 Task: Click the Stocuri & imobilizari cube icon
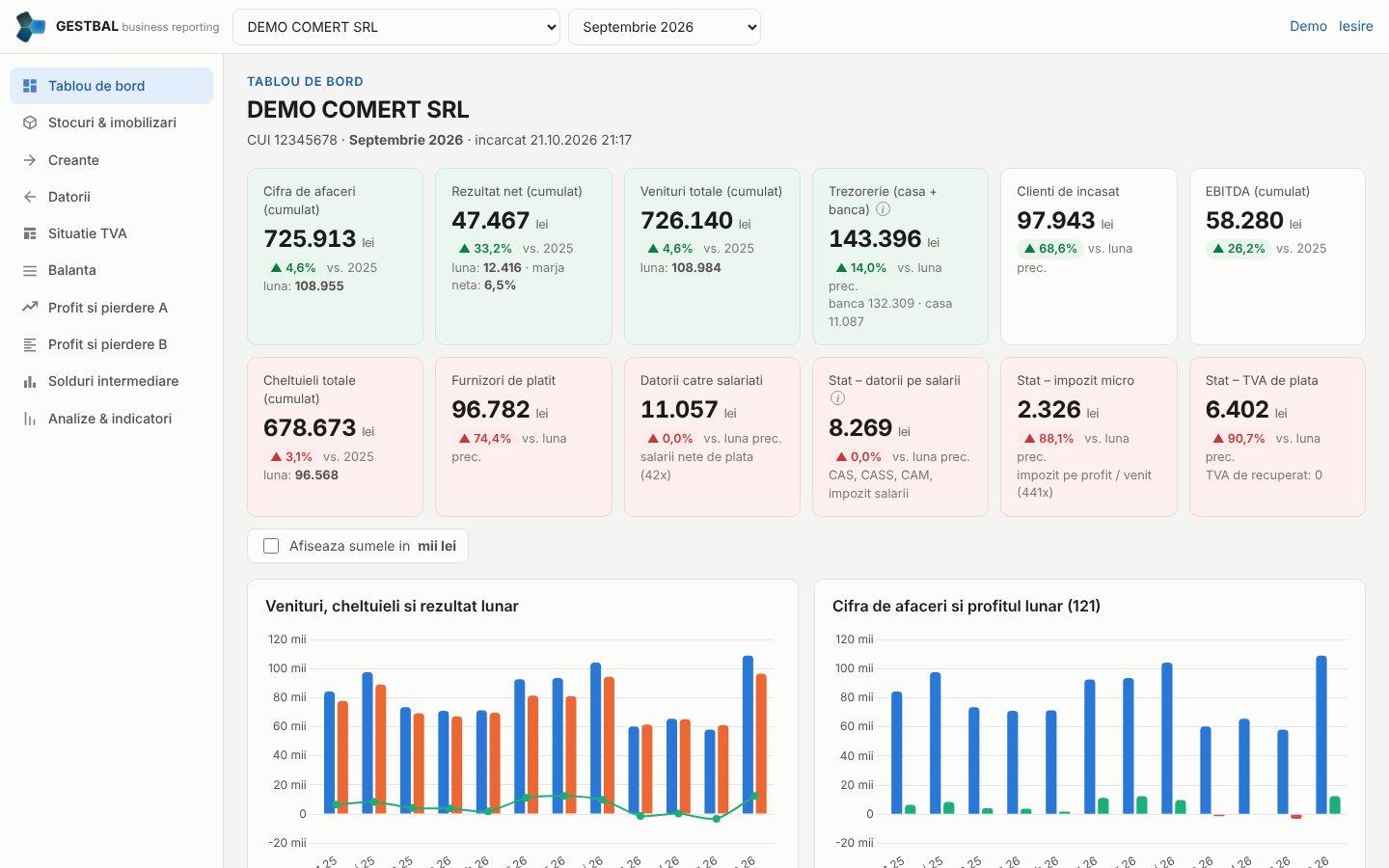(30, 122)
